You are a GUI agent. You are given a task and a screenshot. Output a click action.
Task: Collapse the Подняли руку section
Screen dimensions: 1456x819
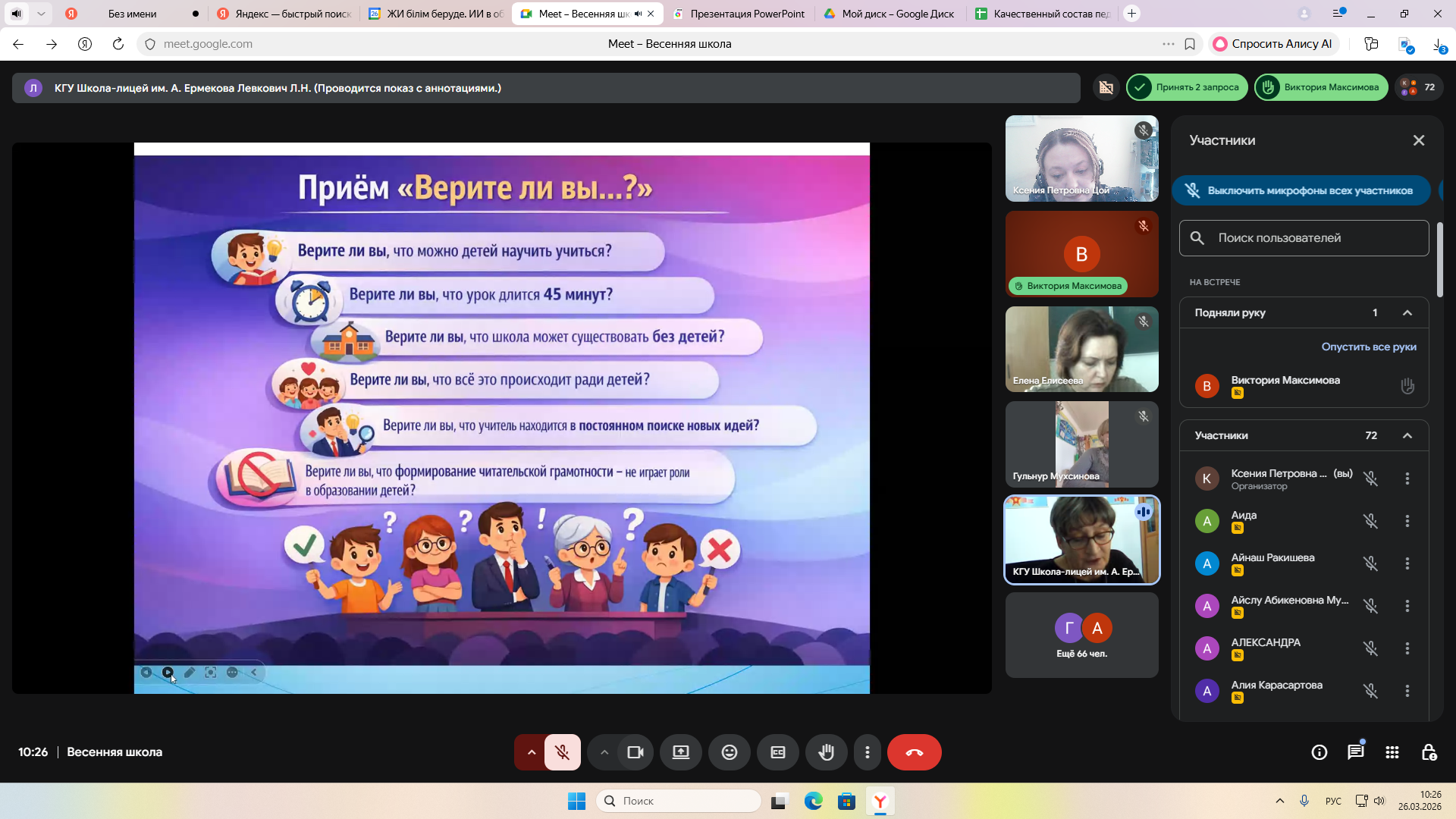(x=1407, y=312)
